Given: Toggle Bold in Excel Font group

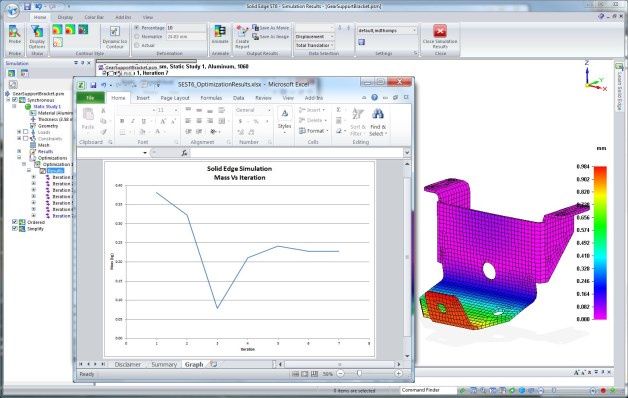Looking at the screenshot, I should (x=122, y=121).
